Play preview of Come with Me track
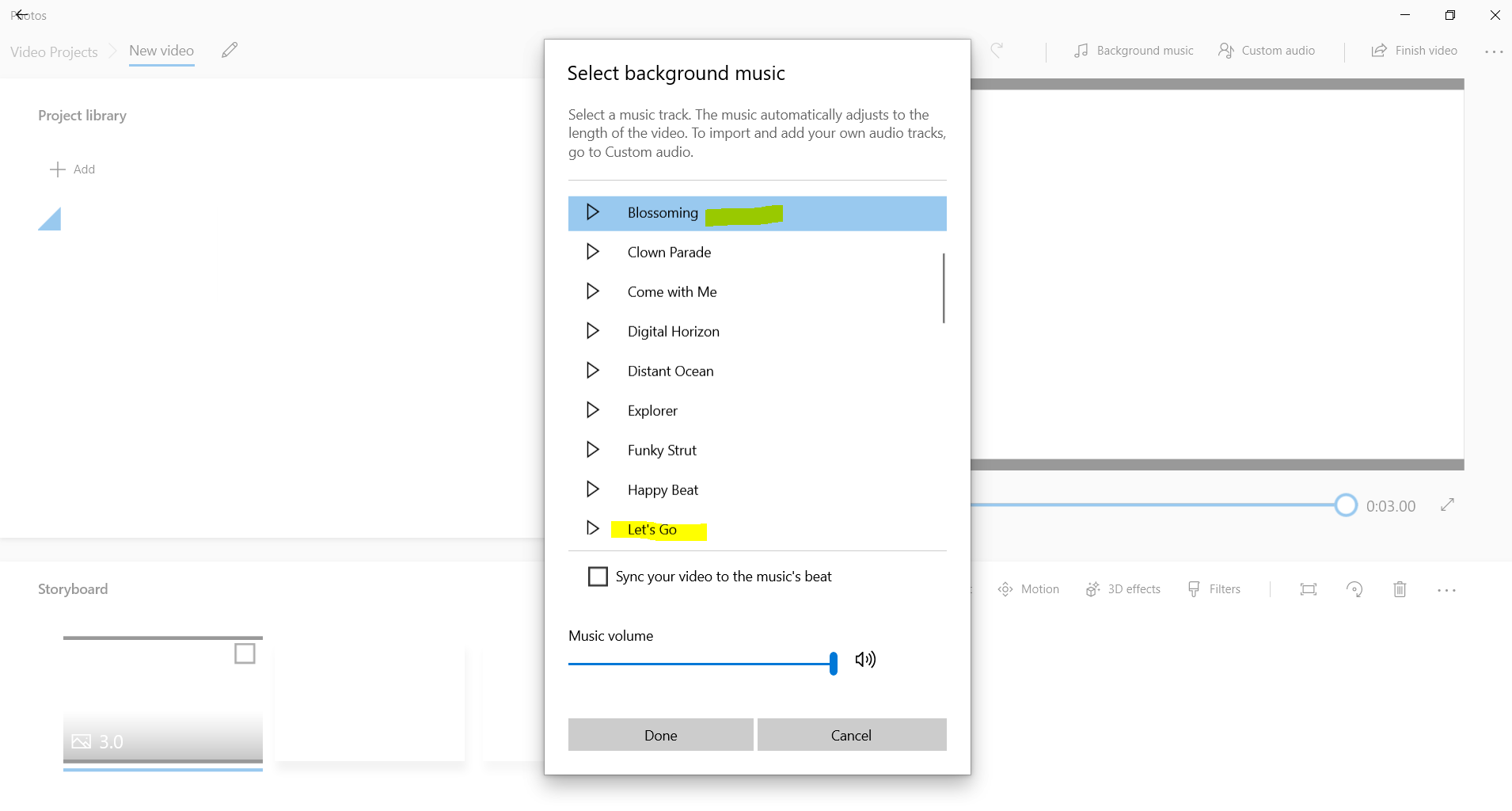 (x=592, y=291)
